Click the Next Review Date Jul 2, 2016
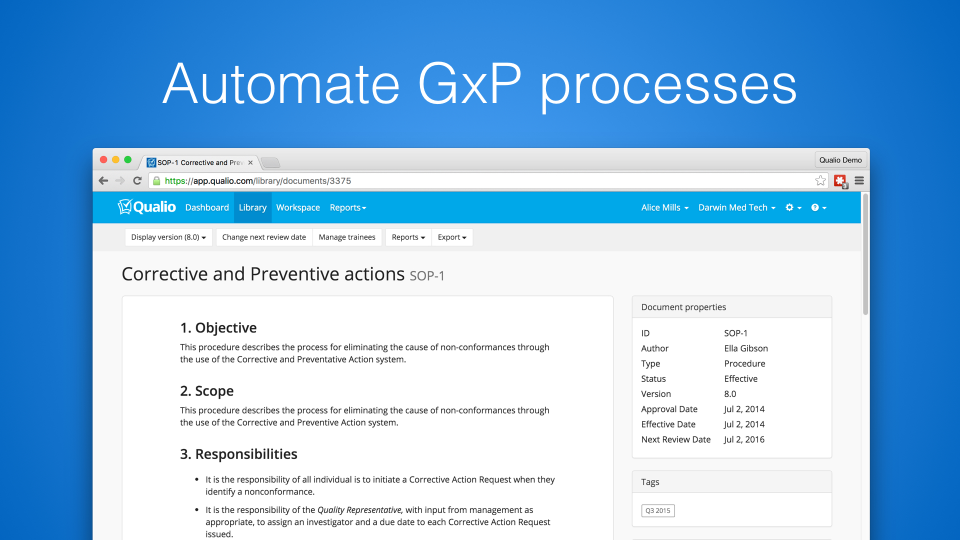Screen dimensions: 960x540 [x=744, y=440]
